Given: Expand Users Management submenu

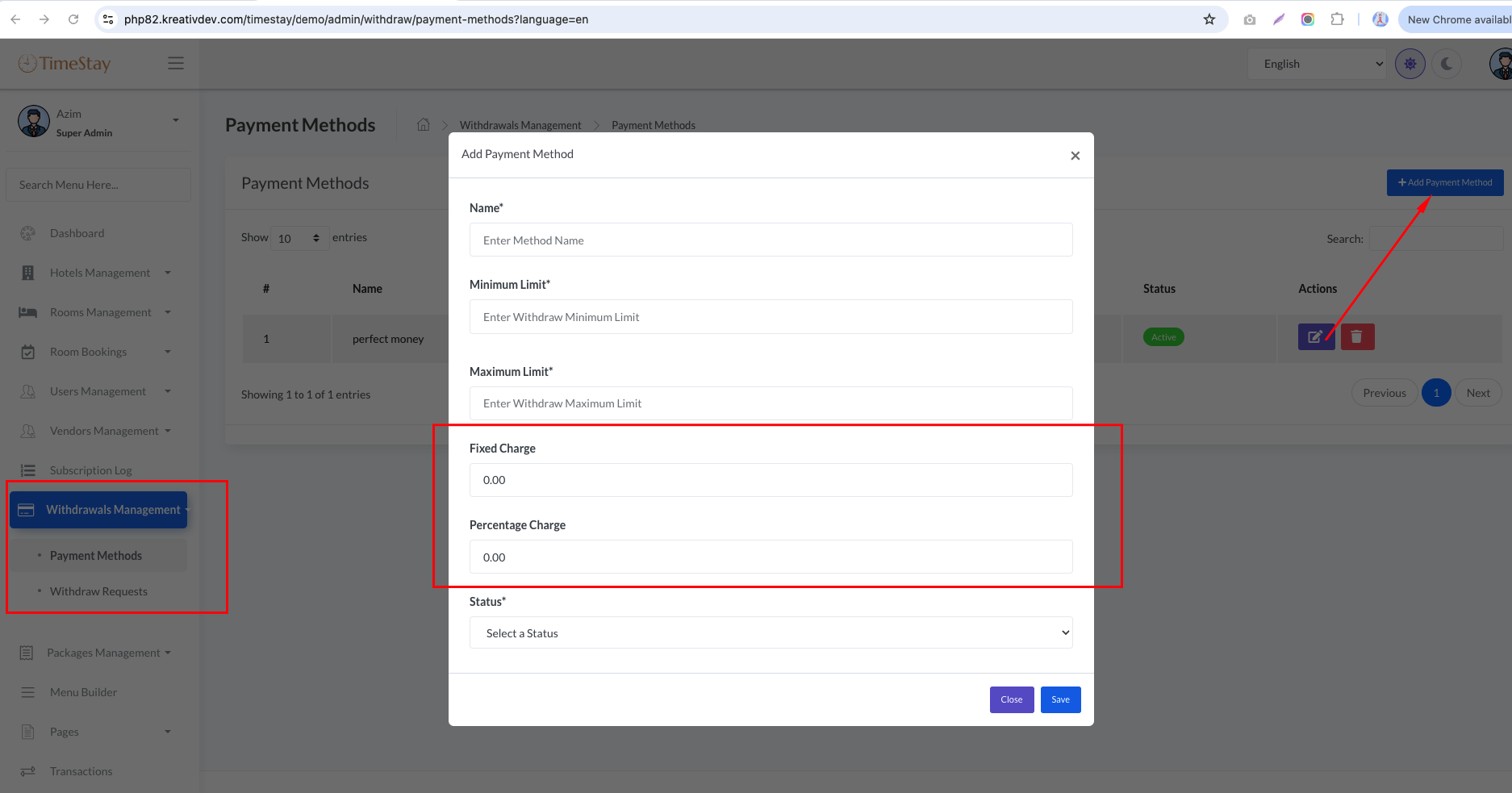Looking at the screenshot, I should pos(168,391).
